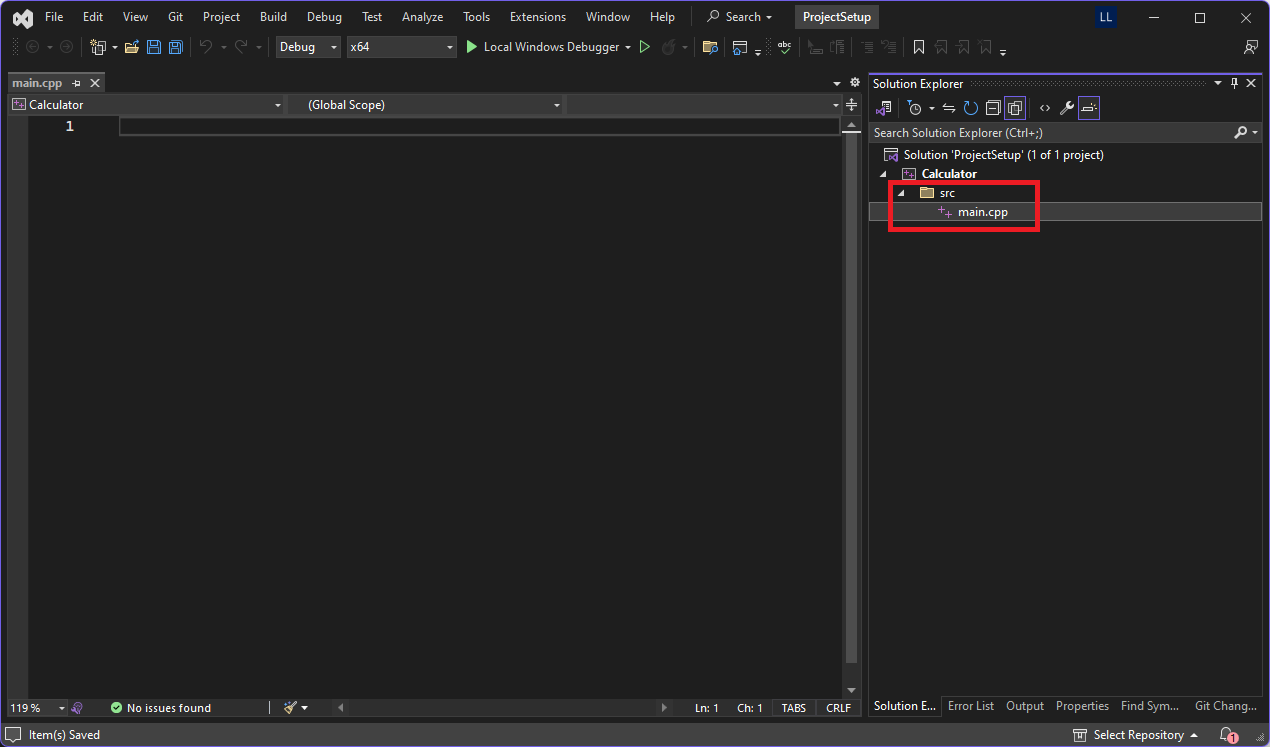Open the 119 % zoom level dropdown
The height and width of the screenshot is (747, 1270).
[37, 708]
